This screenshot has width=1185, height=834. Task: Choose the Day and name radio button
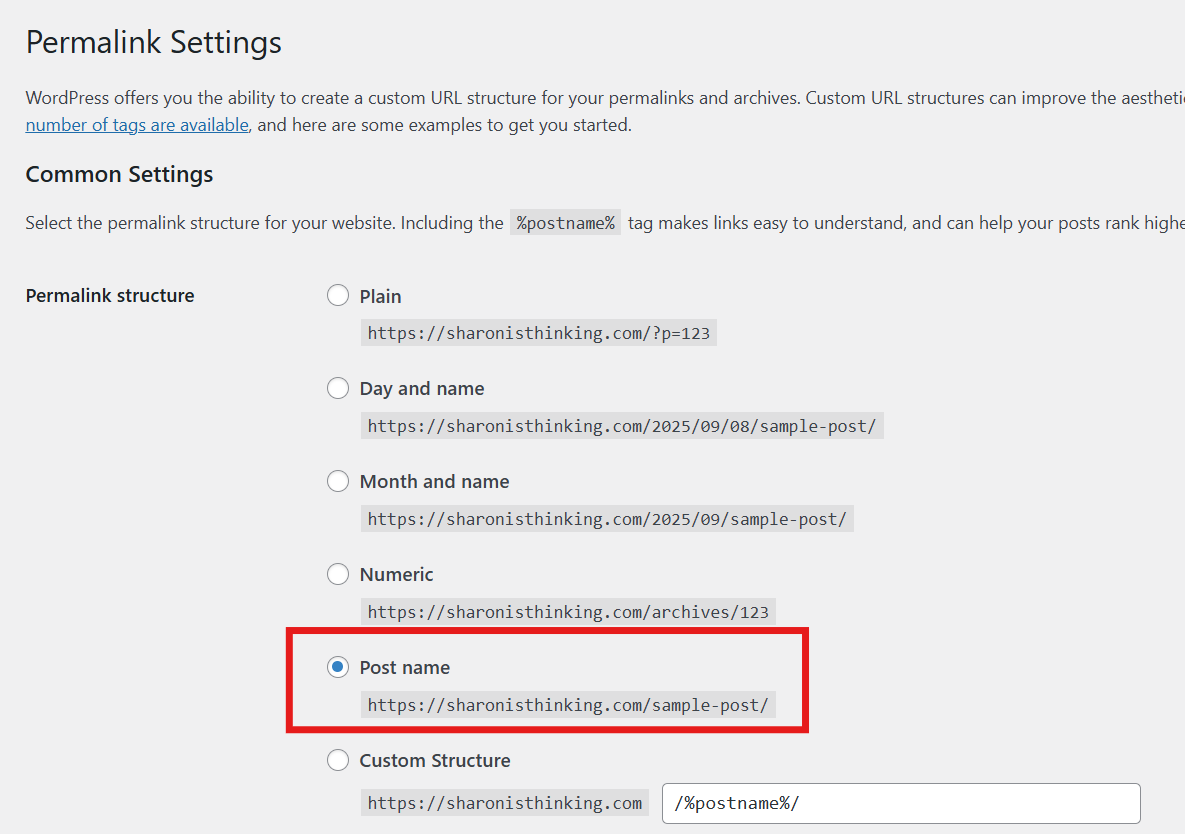(x=338, y=389)
